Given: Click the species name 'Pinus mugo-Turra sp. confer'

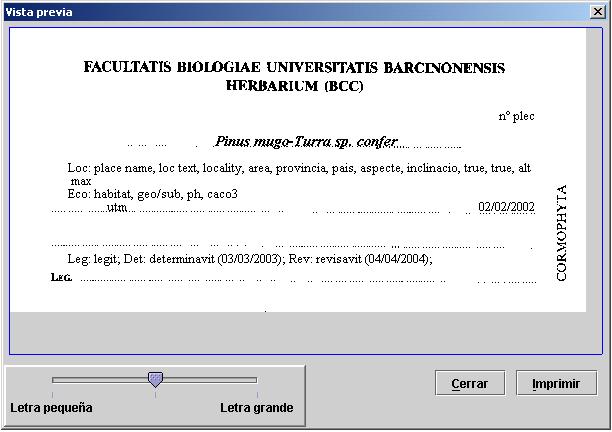Looking at the screenshot, I should (306, 141).
